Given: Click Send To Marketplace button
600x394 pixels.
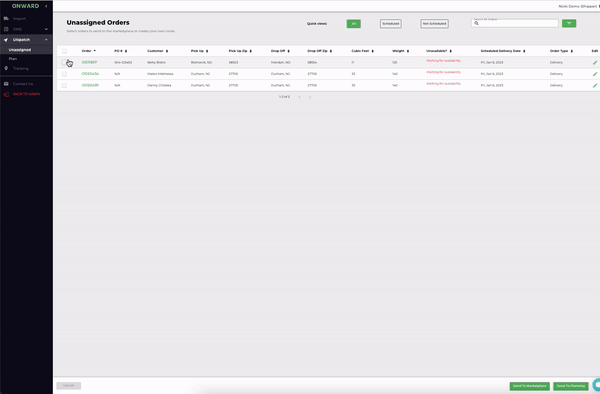Looking at the screenshot, I should click(530, 386).
